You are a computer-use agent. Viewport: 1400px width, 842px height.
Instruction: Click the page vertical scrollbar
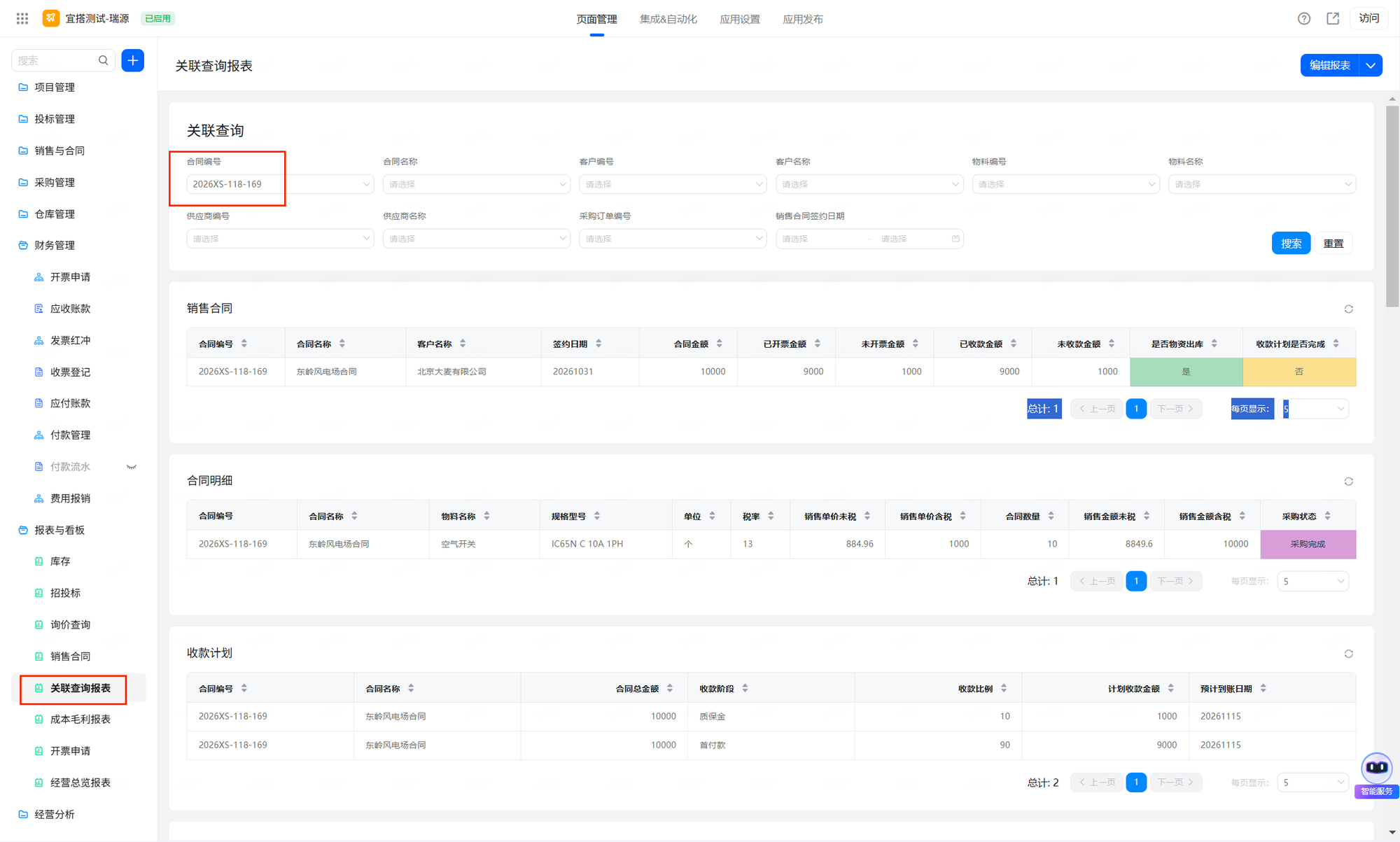1392,205
